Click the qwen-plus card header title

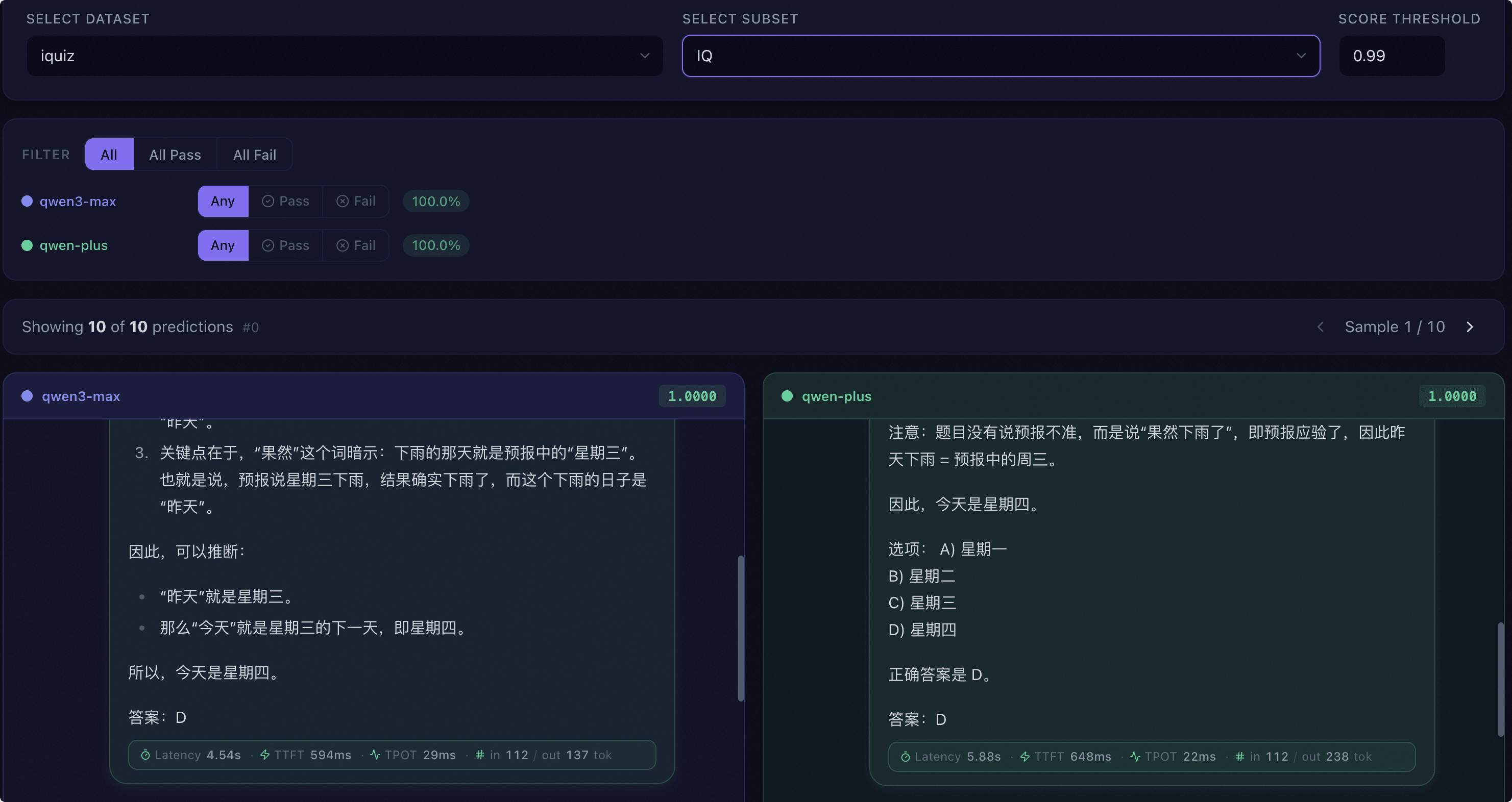(837, 396)
